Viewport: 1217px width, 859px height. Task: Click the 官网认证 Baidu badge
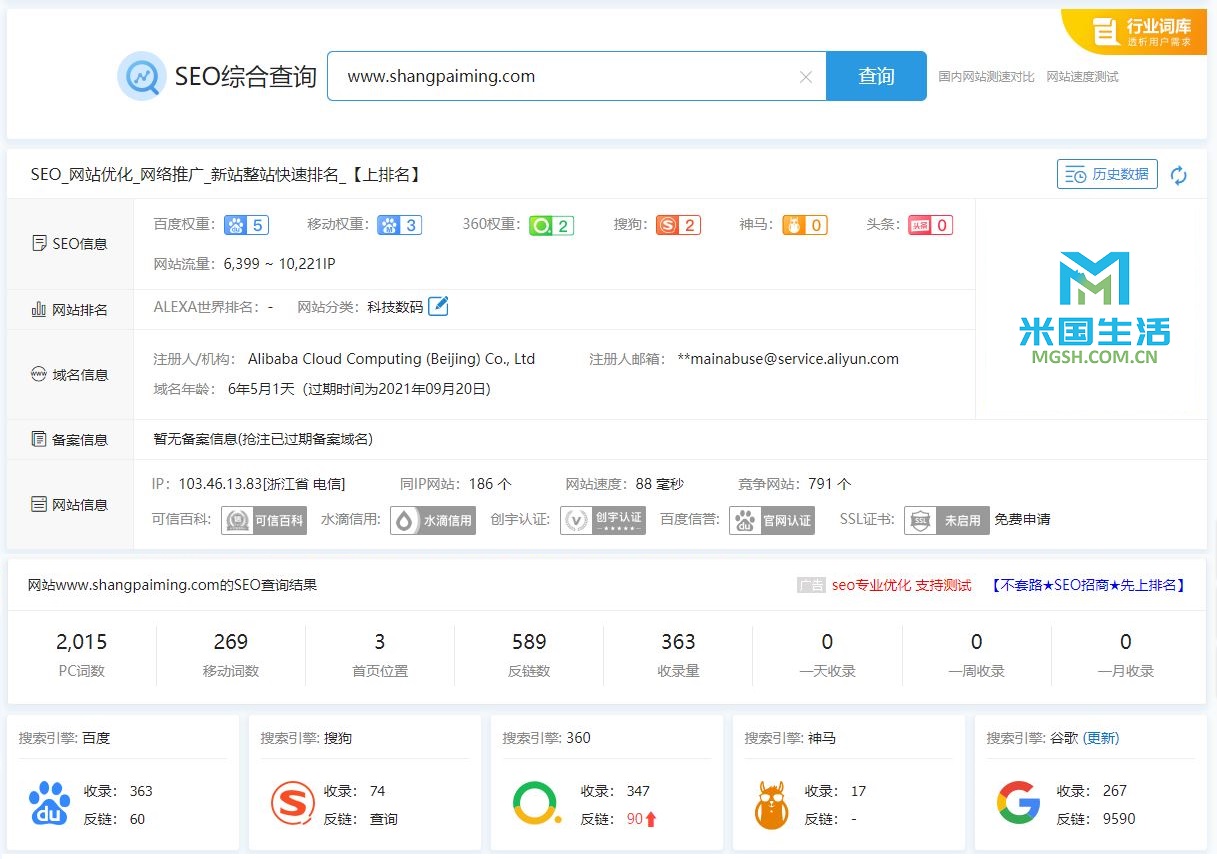tap(772, 520)
